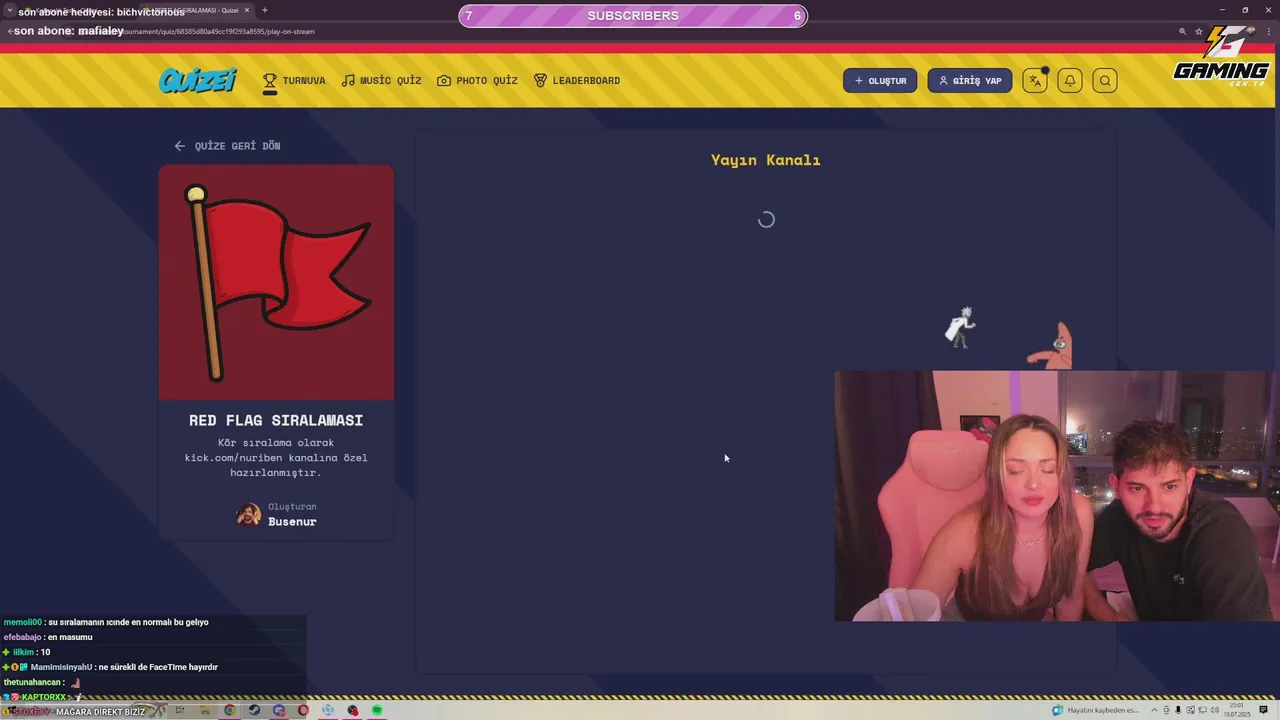Click the Red Flag Sıralaması title
This screenshot has width=1280, height=720.
(276, 421)
